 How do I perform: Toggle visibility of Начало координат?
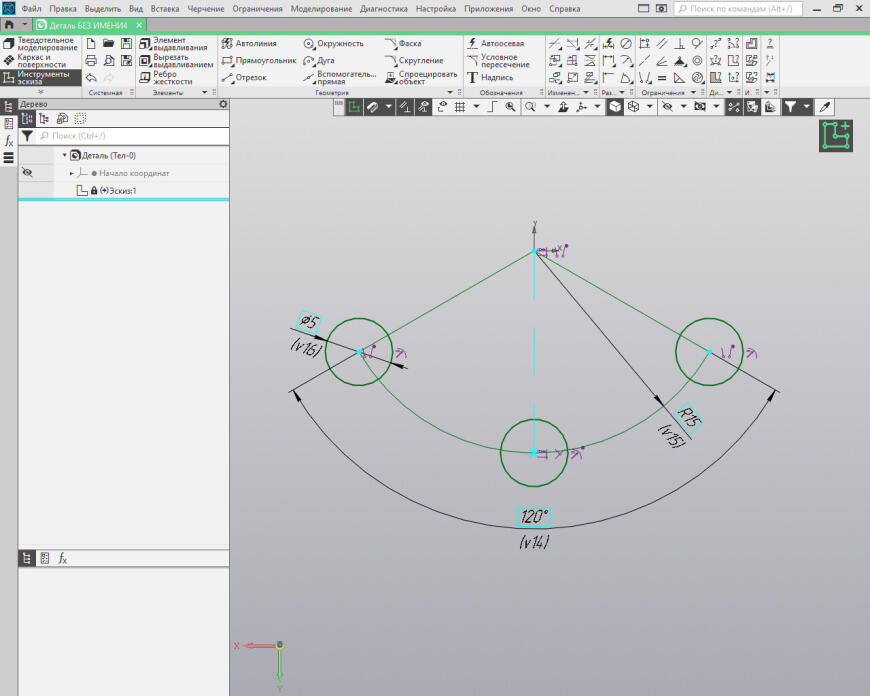tap(28, 173)
